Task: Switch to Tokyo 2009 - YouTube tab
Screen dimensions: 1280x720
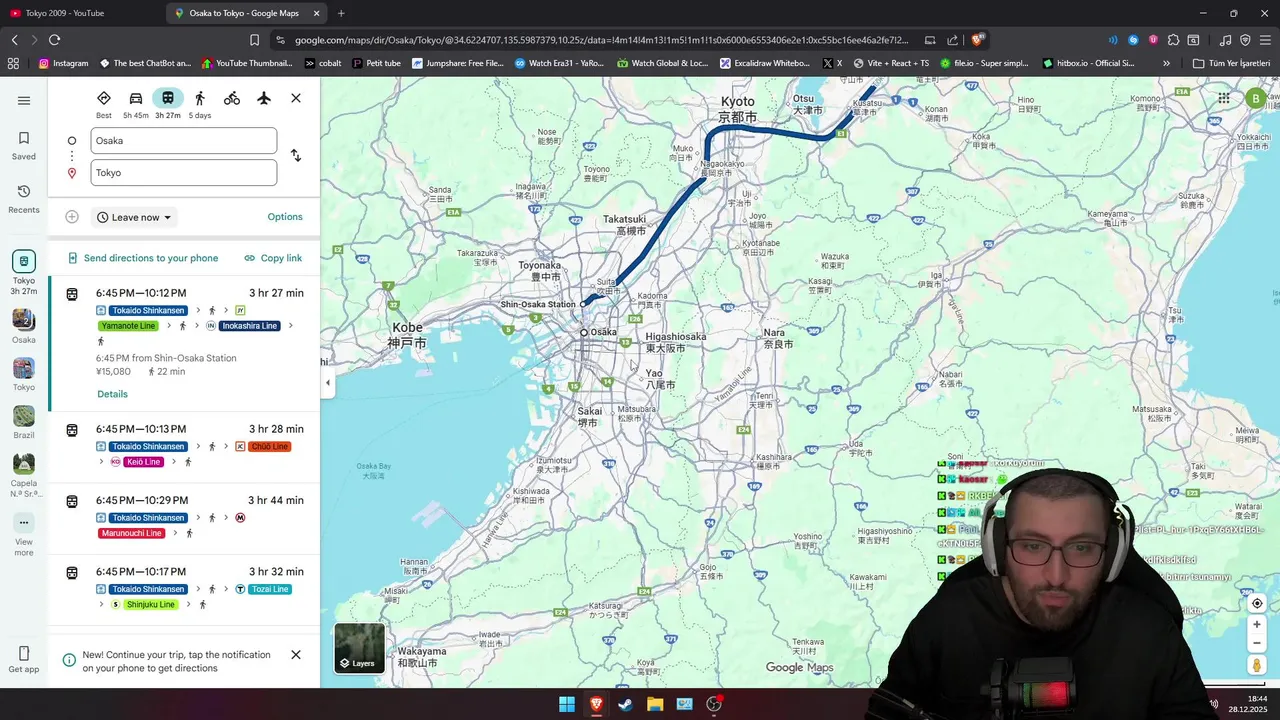Action: 82,13
